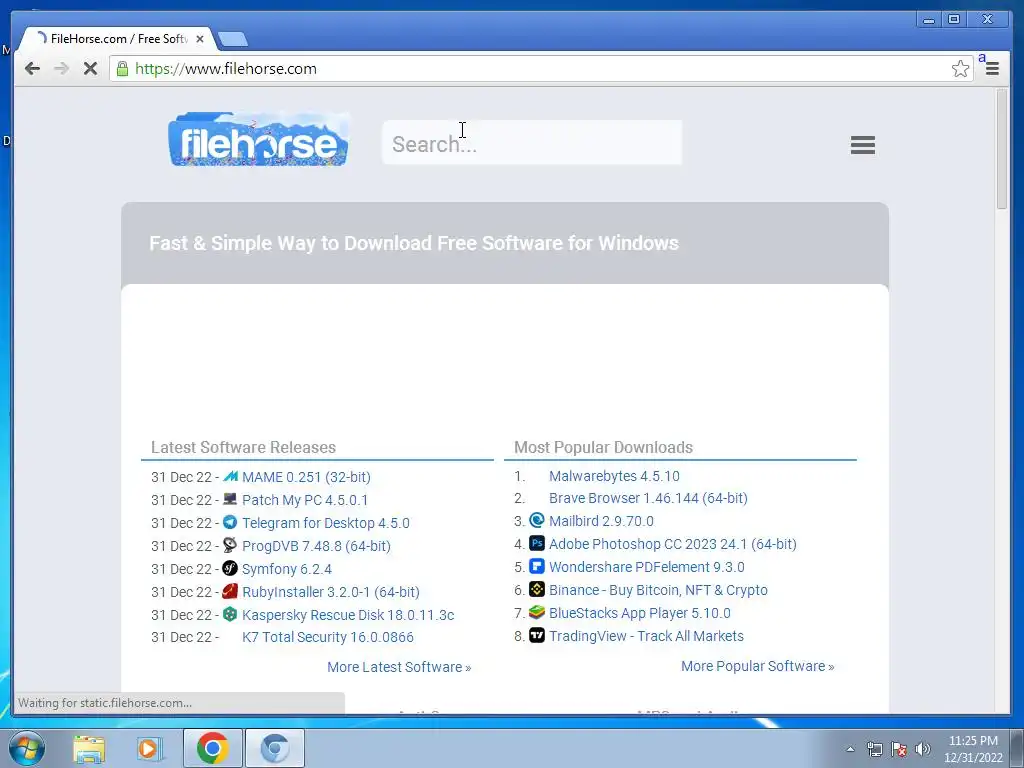The image size is (1024, 768).
Task: Click the volume speaker tray icon
Action: click(923, 749)
